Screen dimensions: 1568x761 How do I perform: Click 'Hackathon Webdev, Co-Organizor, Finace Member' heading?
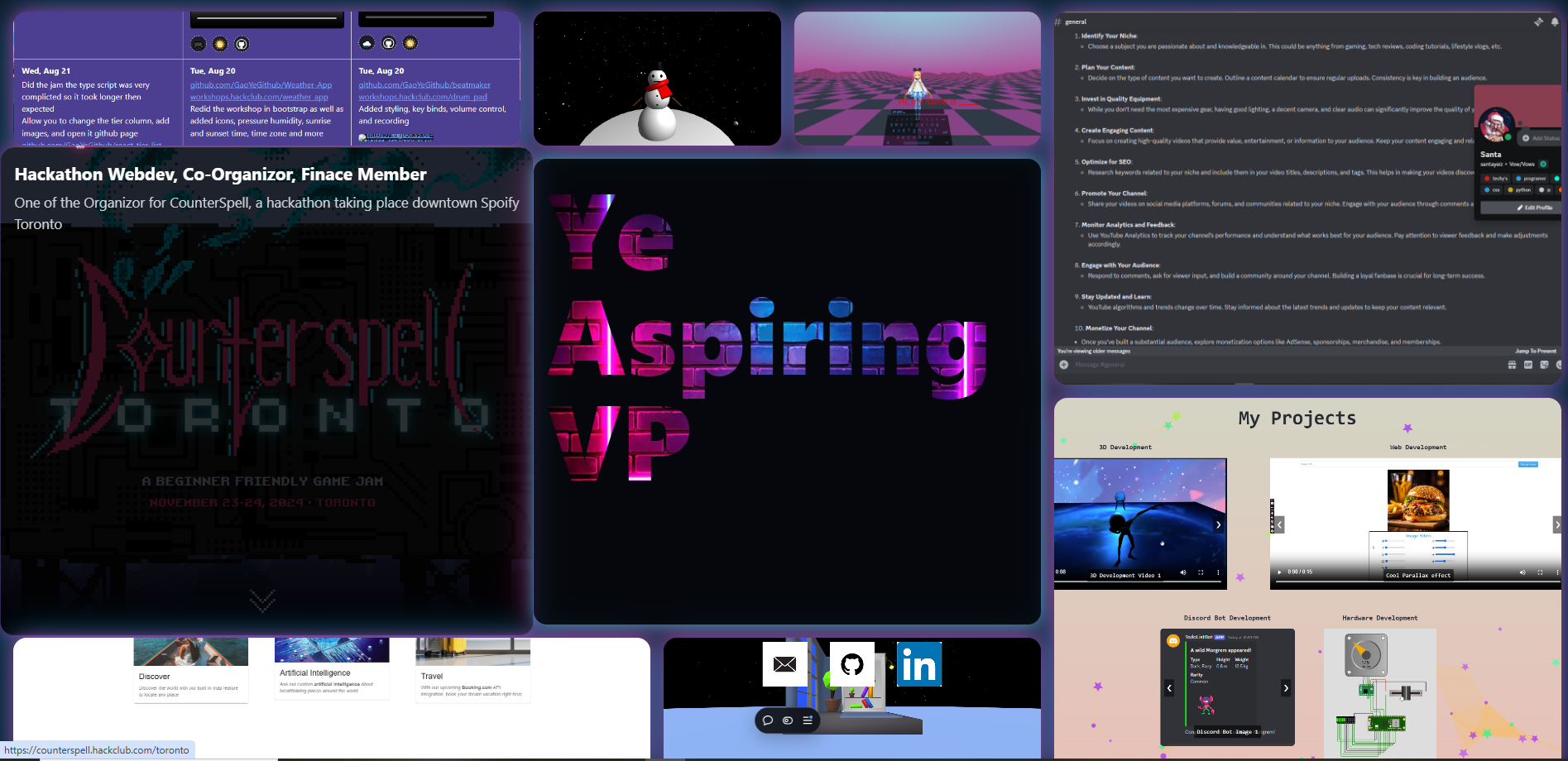coord(220,175)
